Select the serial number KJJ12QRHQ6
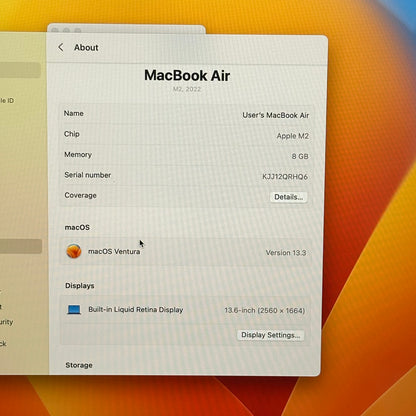The height and width of the screenshot is (416, 416). coord(285,177)
